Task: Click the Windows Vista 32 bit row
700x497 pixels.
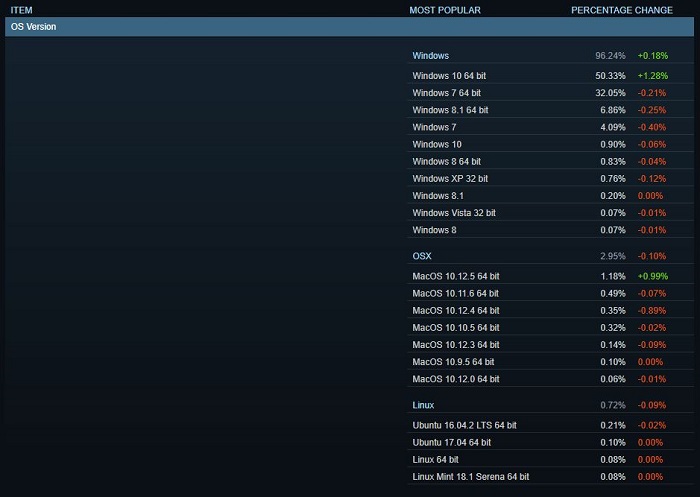Action: [x=550, y=213]
